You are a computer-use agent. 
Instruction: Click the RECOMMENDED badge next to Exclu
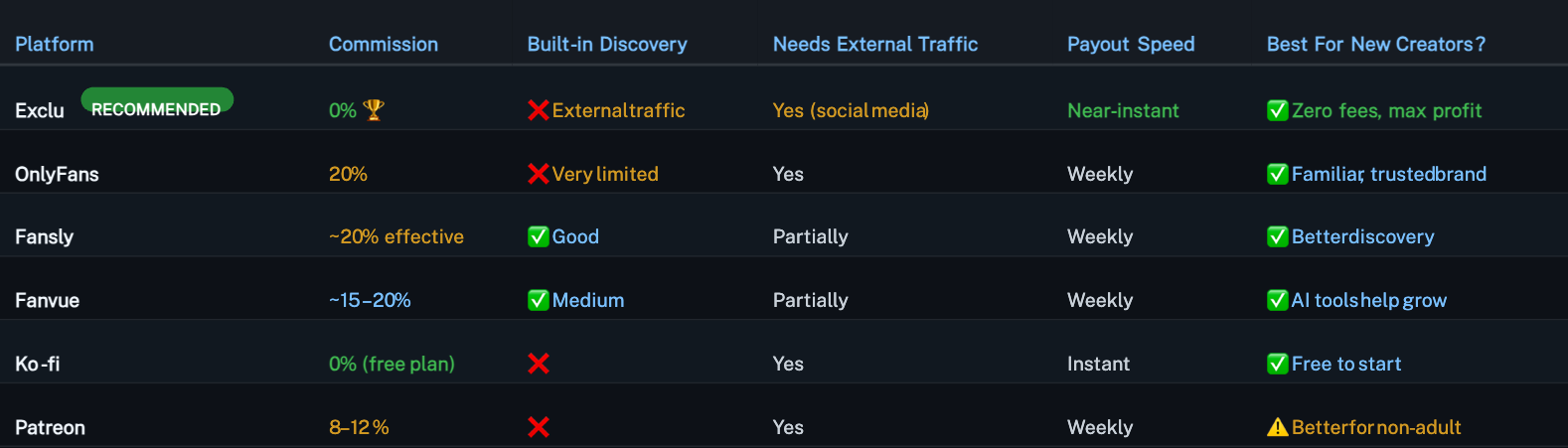[157, 100]
